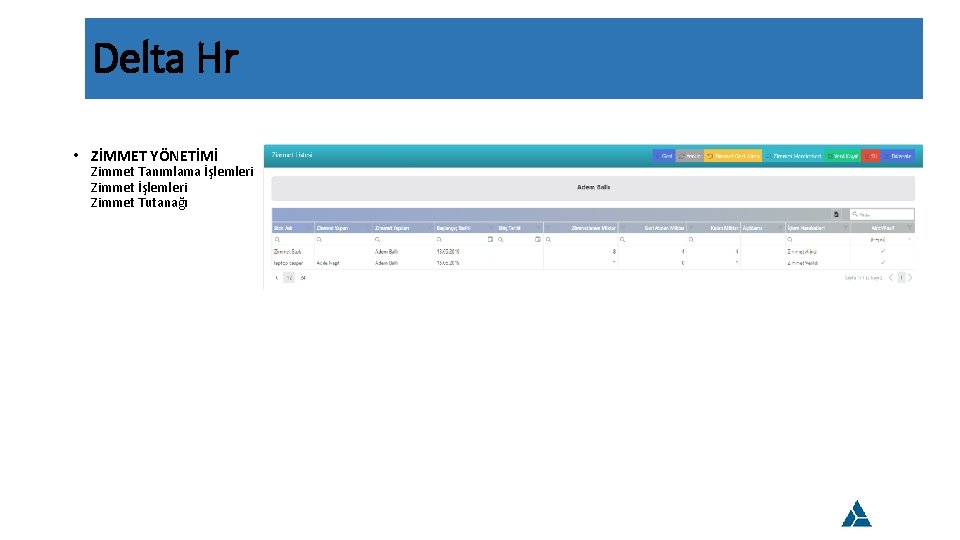This screenshot has height=540, width=960.
Task: Click the ZİMMET YÖNETİMİ heading text
Action: (x=154, y=156)
